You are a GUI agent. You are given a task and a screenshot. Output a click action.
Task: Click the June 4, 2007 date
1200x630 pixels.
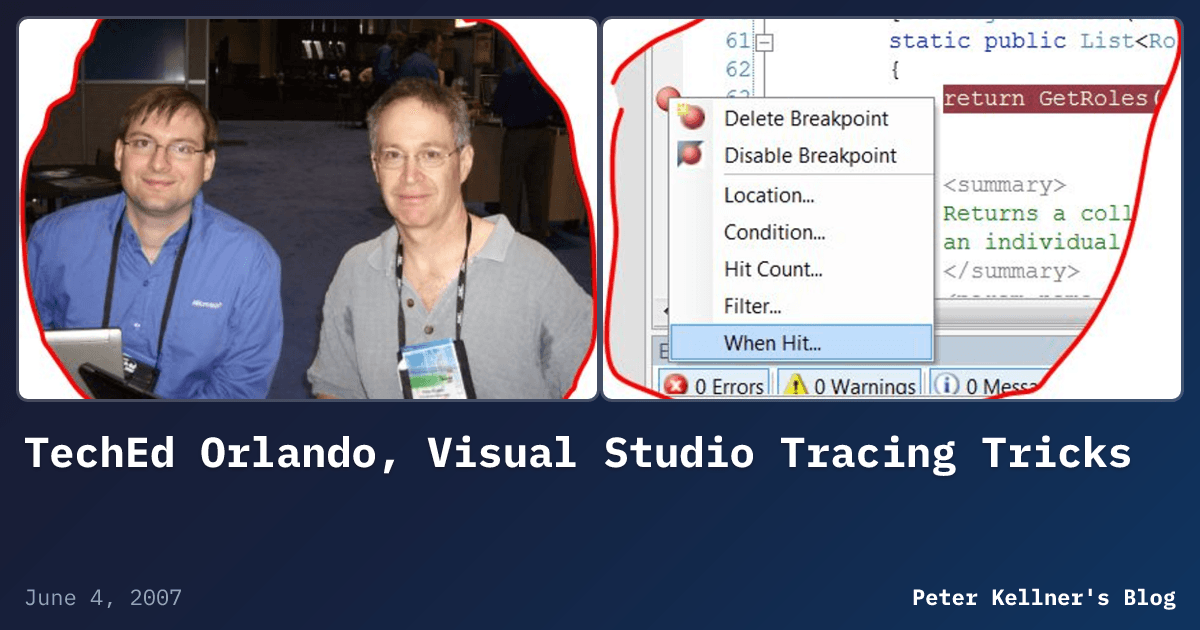pos(103,598)
